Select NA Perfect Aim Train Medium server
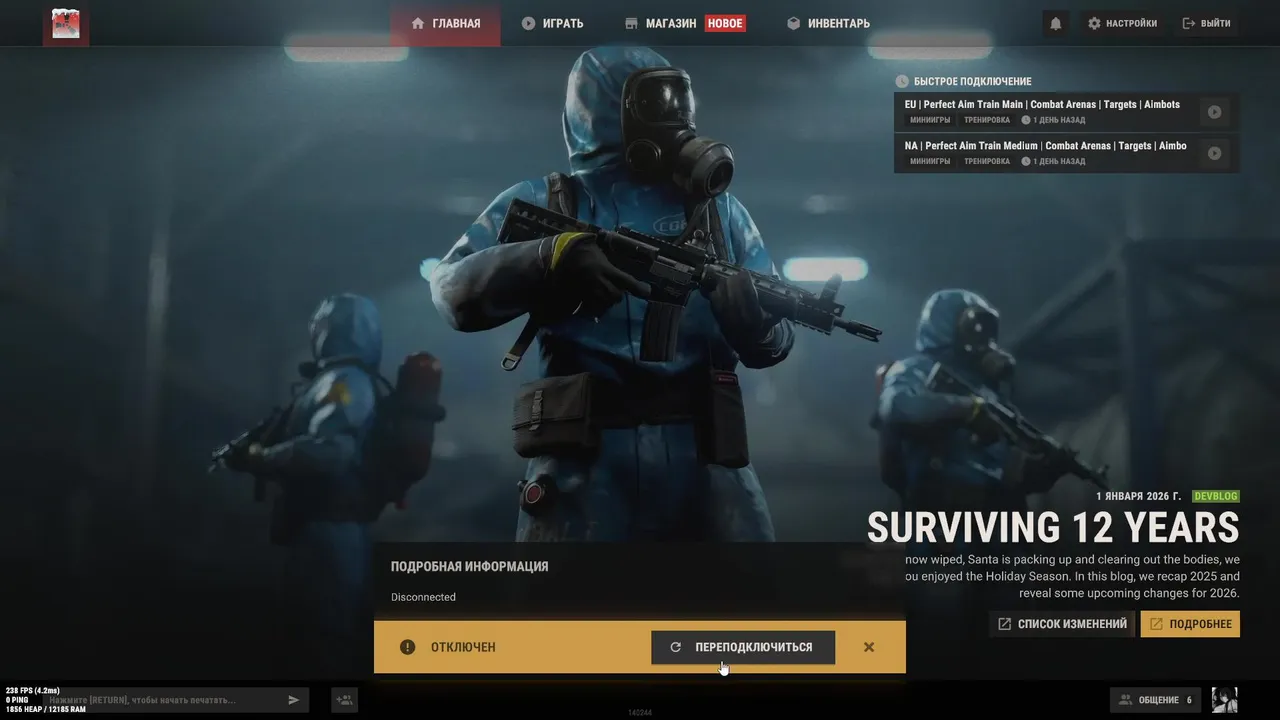Screen dimensions: 1280x720 [1066, 153]
